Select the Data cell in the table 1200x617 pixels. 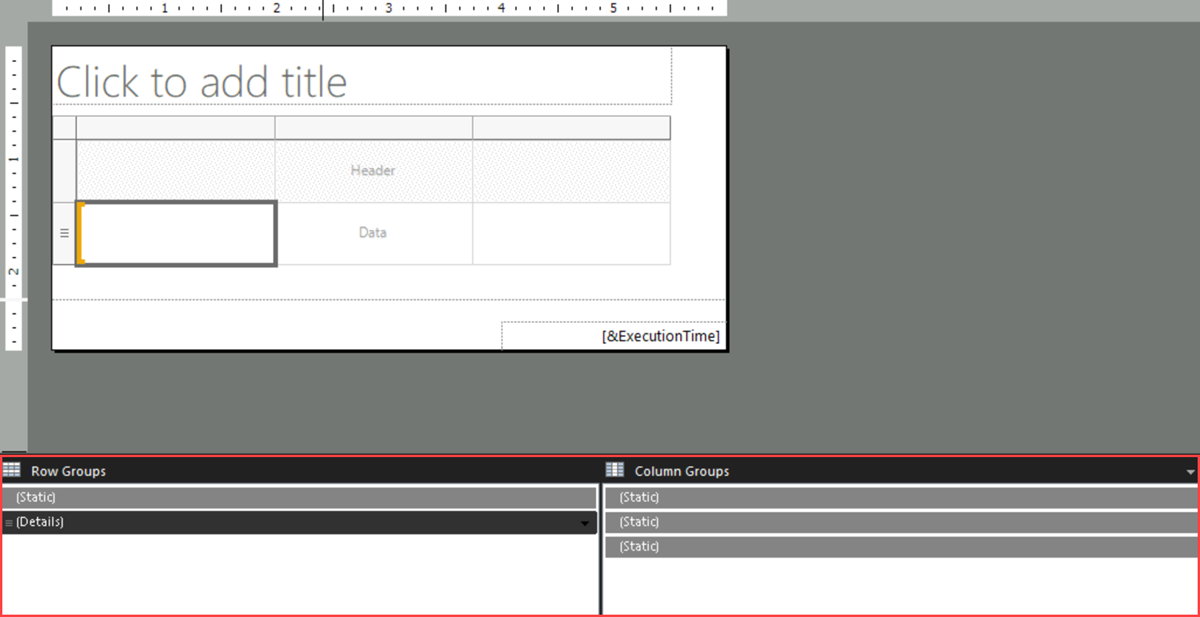372,232
